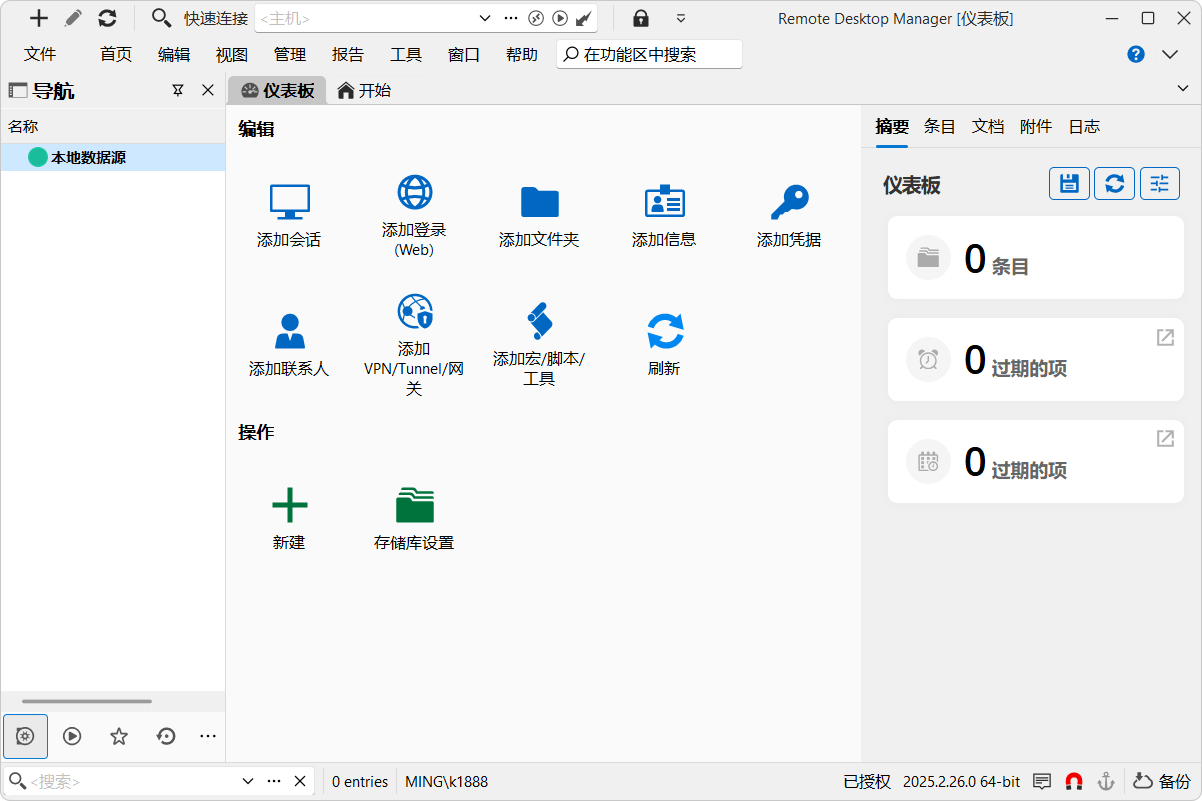Open the 帮助 menu
The image size is (1202, 801).
click(522, 55)
